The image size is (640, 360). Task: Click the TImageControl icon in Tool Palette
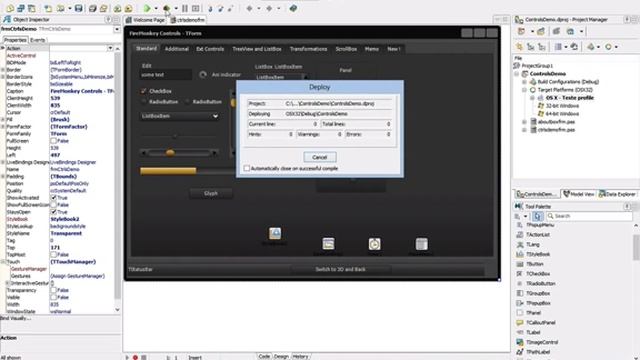[x=520, y=342]
